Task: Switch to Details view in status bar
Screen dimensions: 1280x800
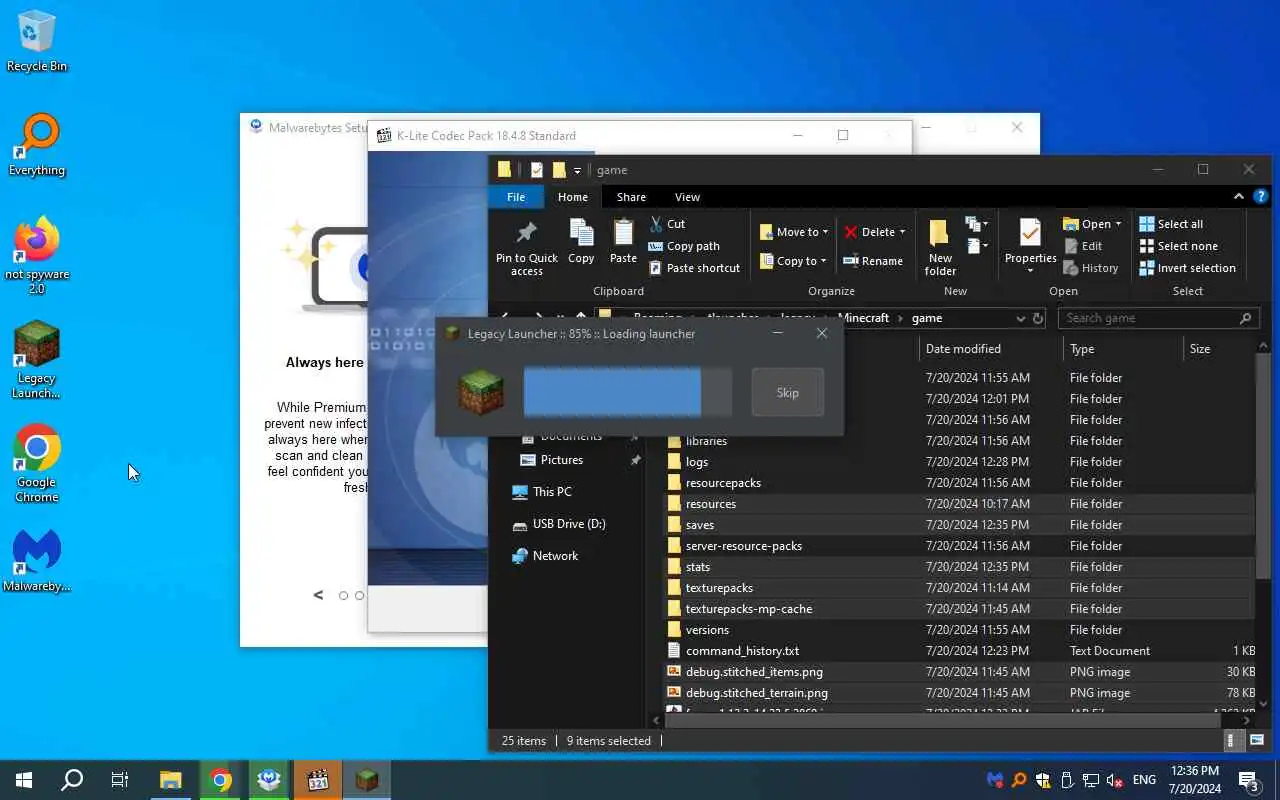Action: [1232, 741]
